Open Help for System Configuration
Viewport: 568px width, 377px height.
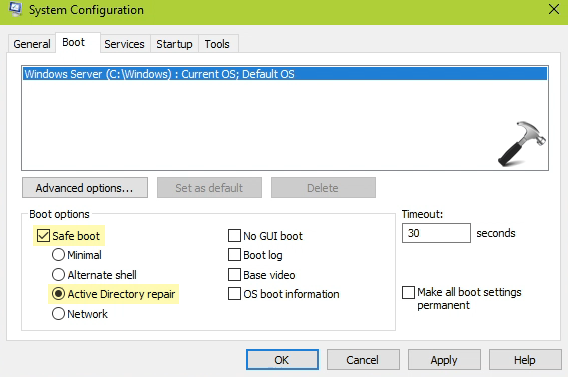pyautogui.click(x=525, y=360)
